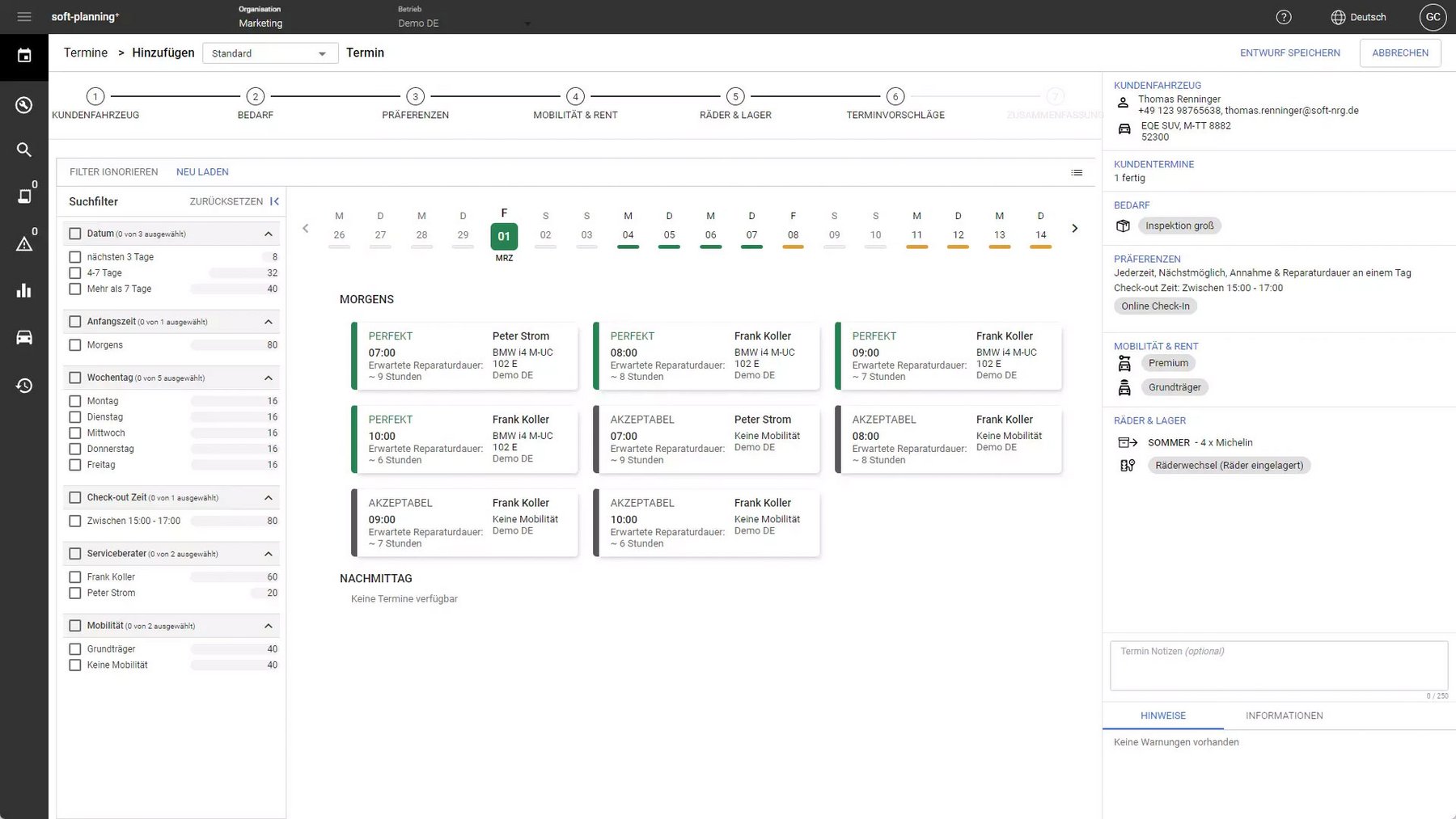Viewport: 1456px width, 819px height.
Task: Switch language via globe Deutsch
Action: [x=1359, y=17]
